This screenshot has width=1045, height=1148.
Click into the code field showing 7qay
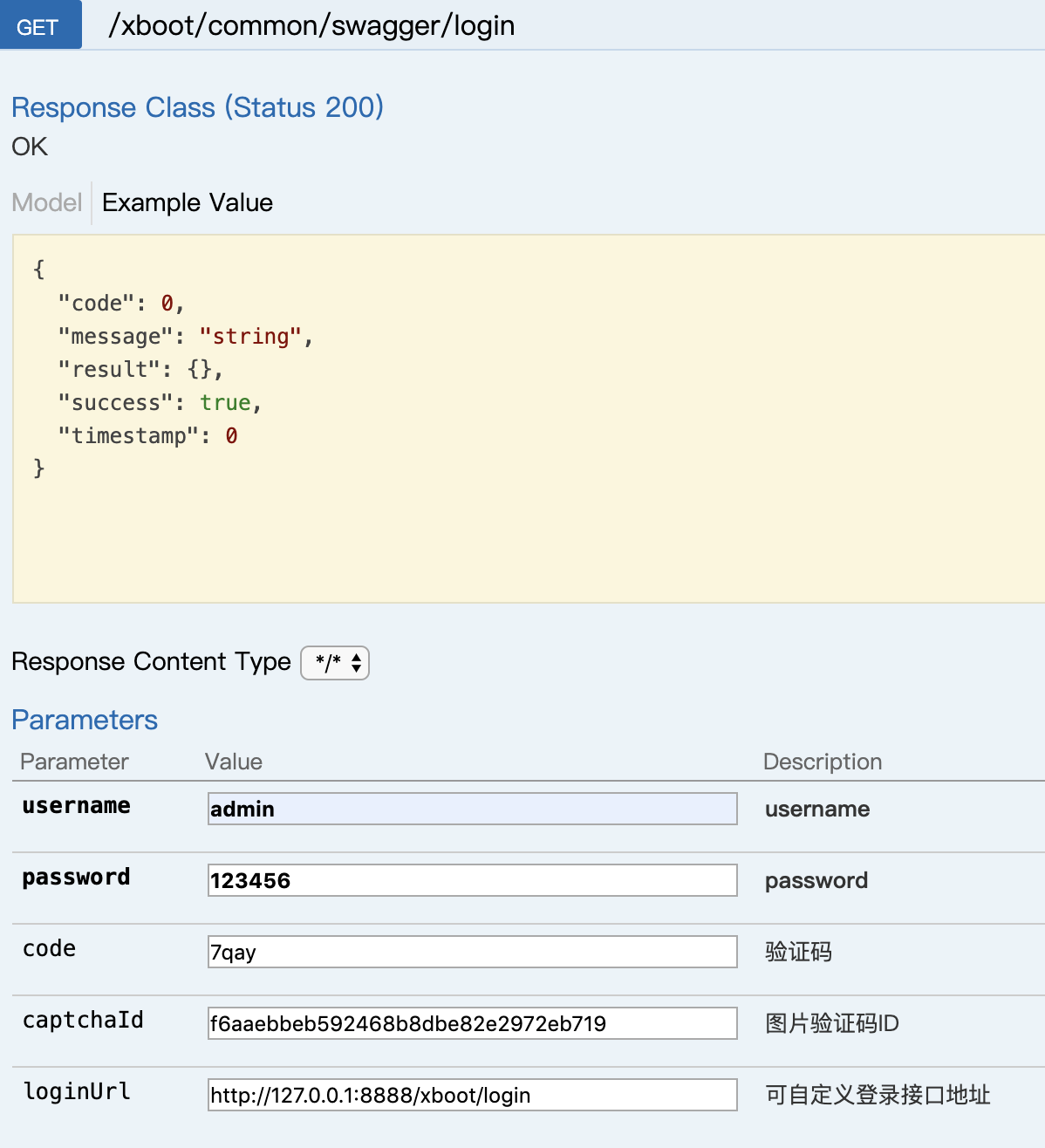pos(472,952)
